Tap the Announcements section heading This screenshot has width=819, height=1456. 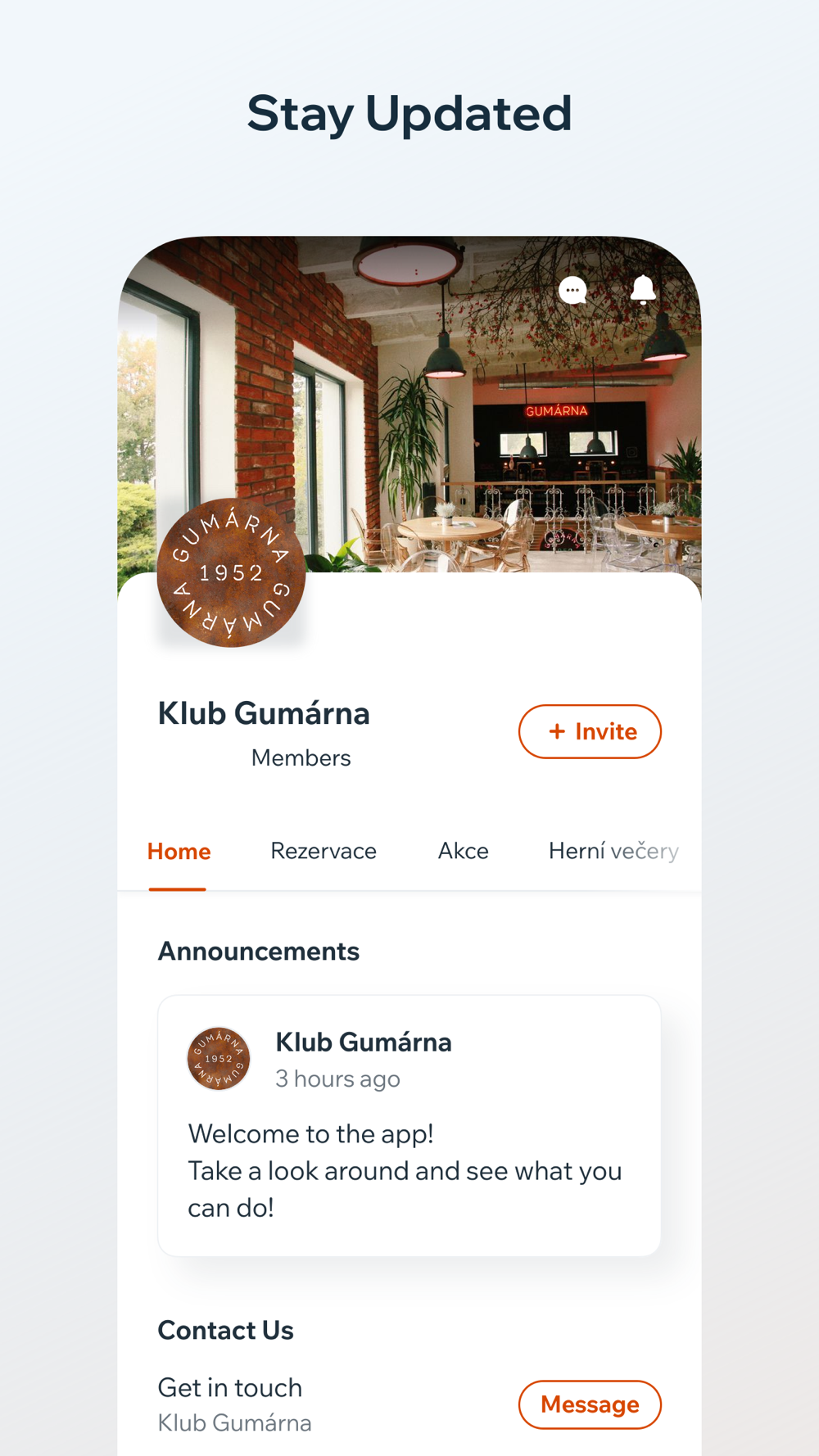point(259,952)
